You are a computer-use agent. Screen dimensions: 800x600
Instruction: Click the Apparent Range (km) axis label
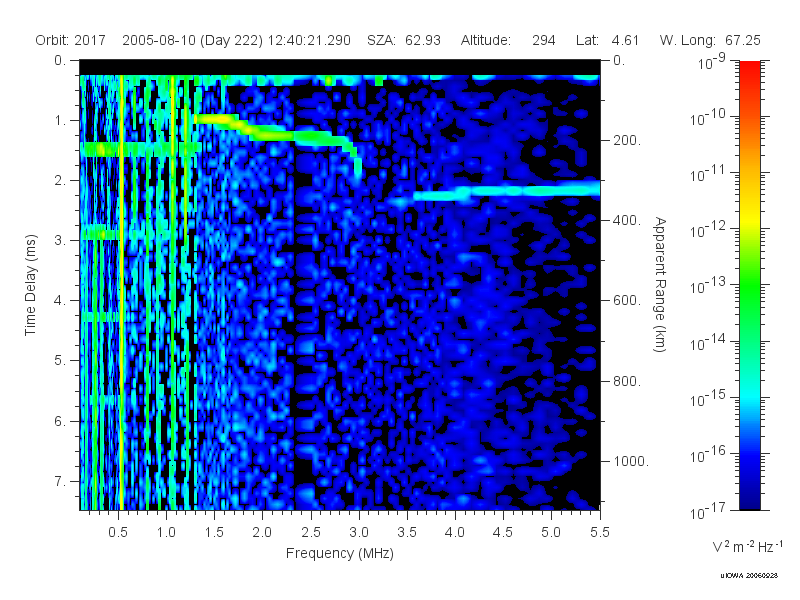pos(660,285)
